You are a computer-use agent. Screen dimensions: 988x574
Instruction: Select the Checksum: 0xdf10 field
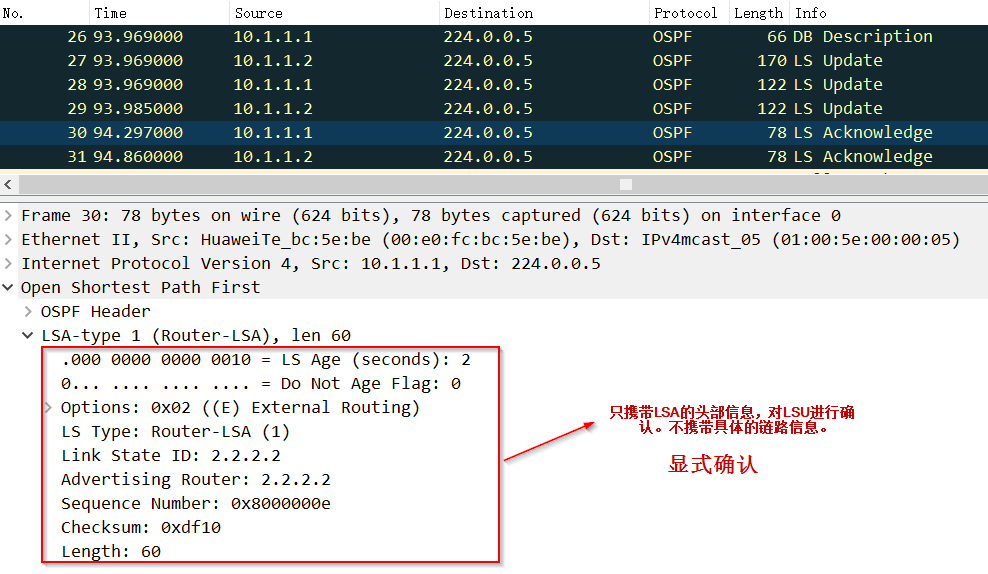[141, 527]
